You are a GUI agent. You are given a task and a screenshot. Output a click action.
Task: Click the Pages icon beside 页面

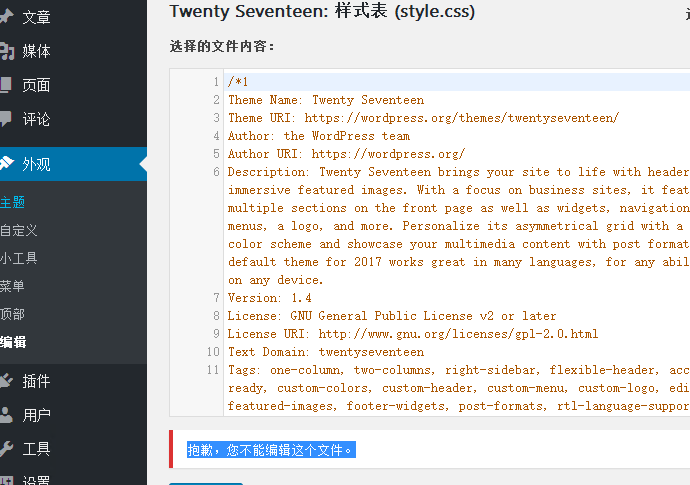tap(6, 85)
